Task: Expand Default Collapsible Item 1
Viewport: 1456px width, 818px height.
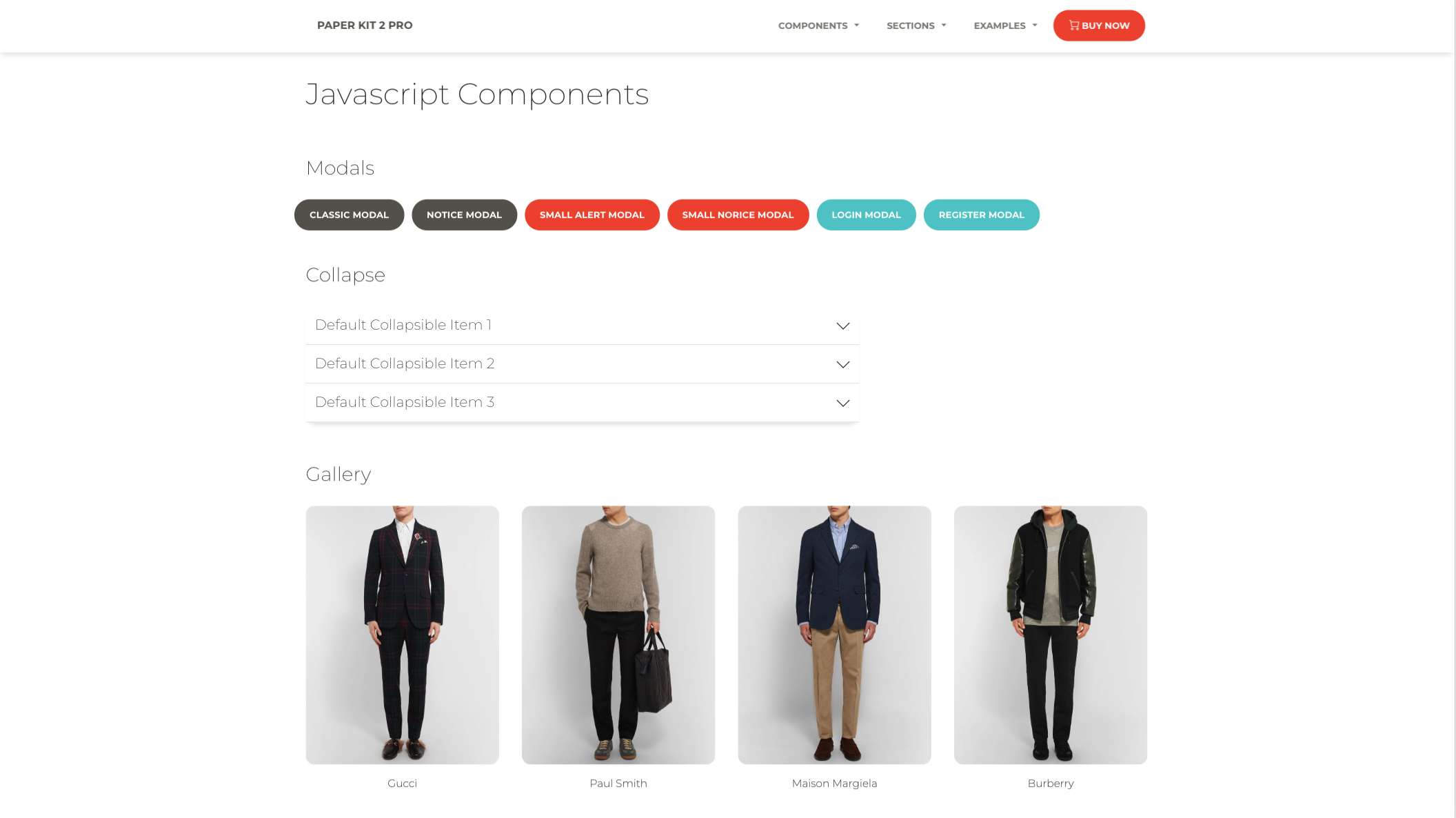Action: (x=583, y=325)
